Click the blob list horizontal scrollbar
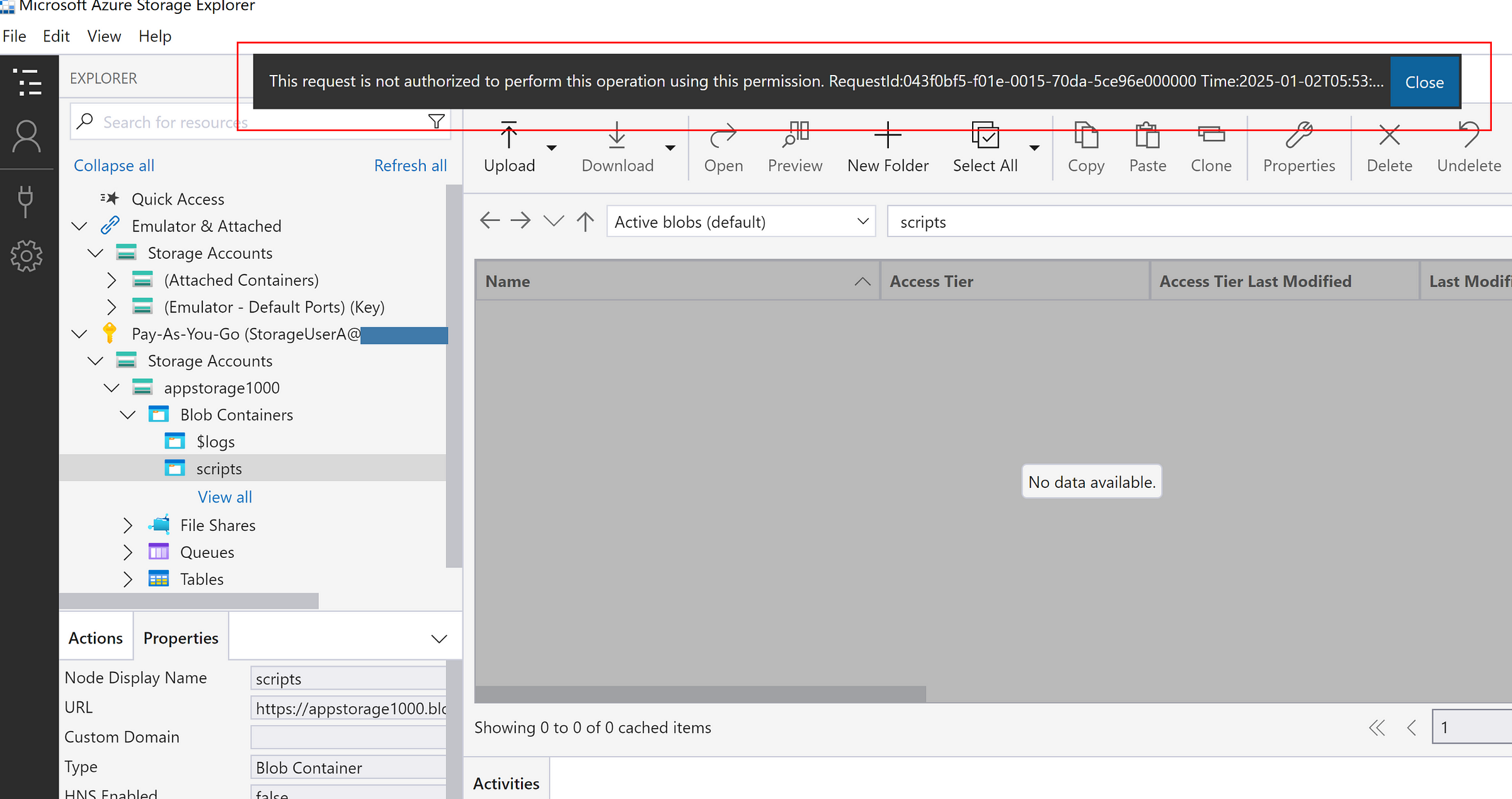This screenshot has width=1512, height=799. tap(700, 694)
